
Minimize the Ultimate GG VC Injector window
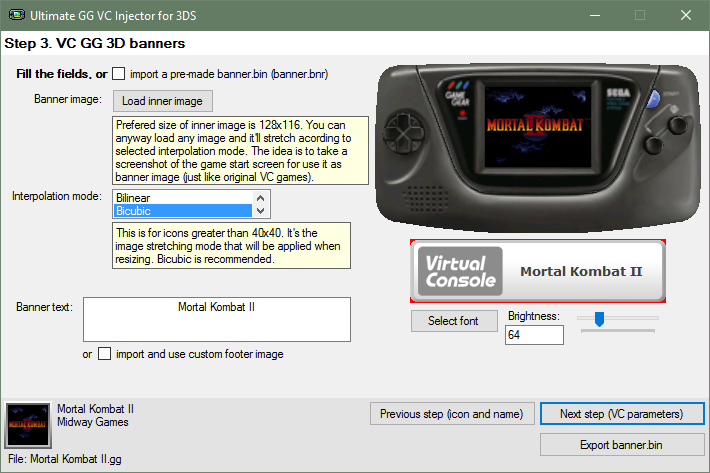click(x=593, y=16)
